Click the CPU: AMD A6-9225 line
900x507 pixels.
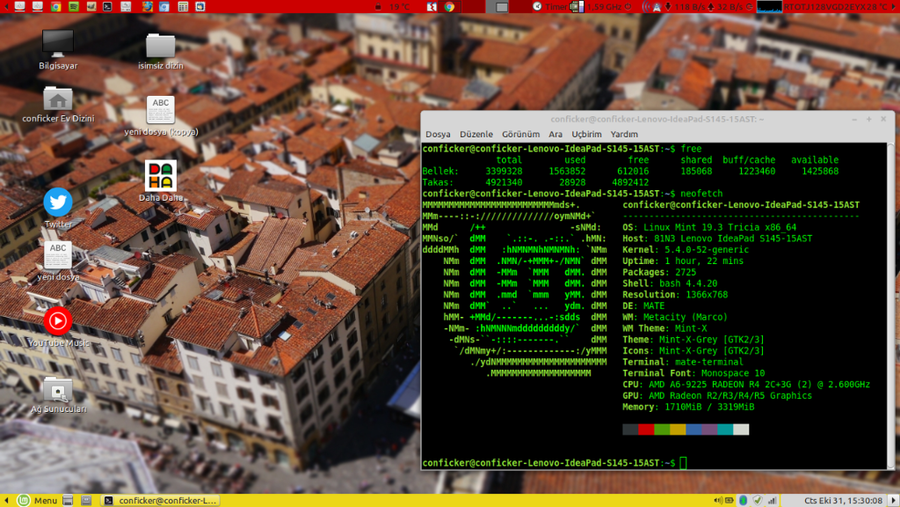coord(746,384)
